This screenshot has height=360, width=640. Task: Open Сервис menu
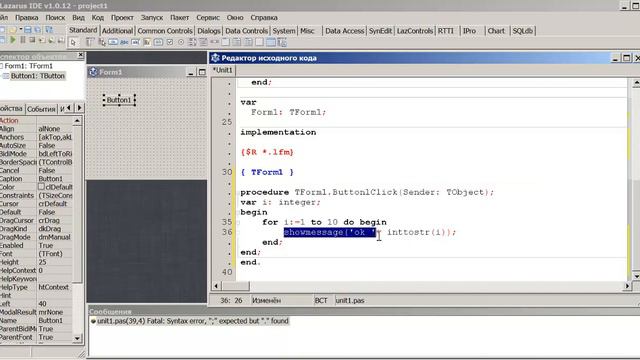208,18
